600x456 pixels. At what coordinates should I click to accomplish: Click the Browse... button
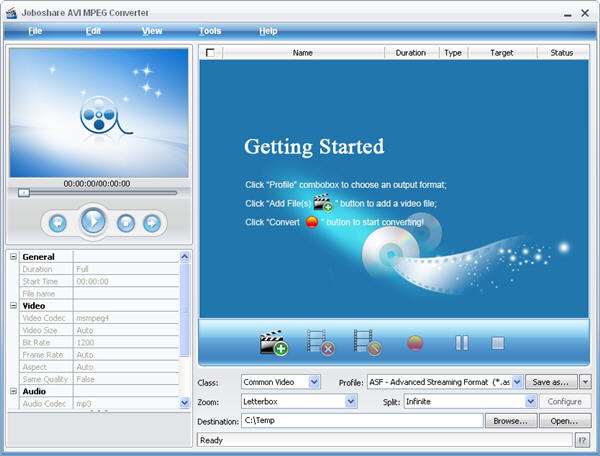click(x=510, y=421)
